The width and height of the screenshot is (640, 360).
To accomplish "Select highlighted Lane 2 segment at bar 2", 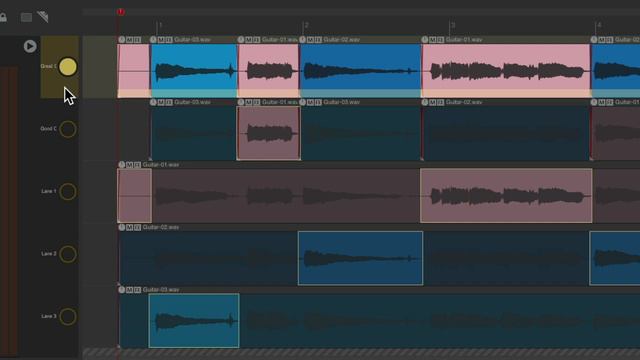I will pyautogui.click(x=360, y=258).
